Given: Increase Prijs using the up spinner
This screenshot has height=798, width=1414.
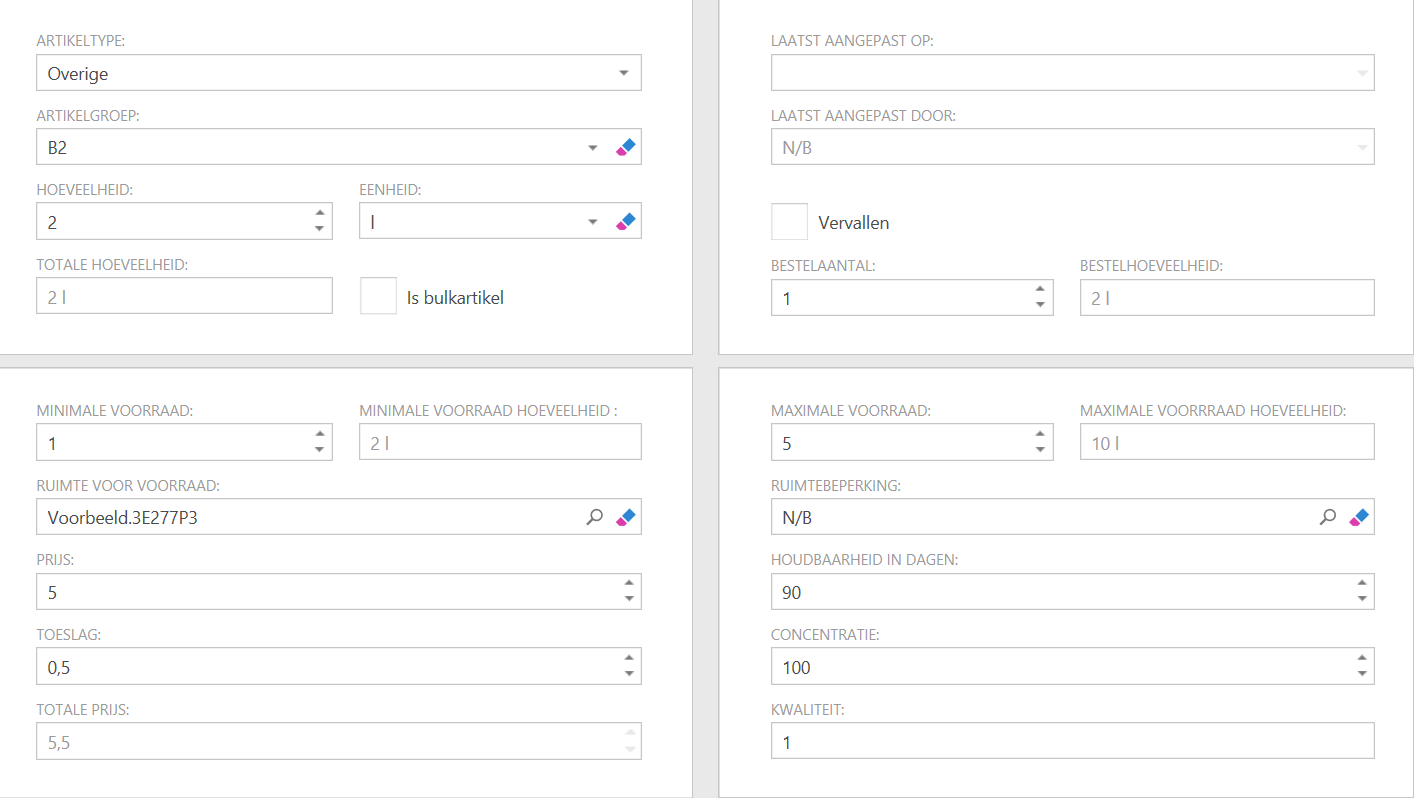Looking at the screenshot, I should (628, 583).
